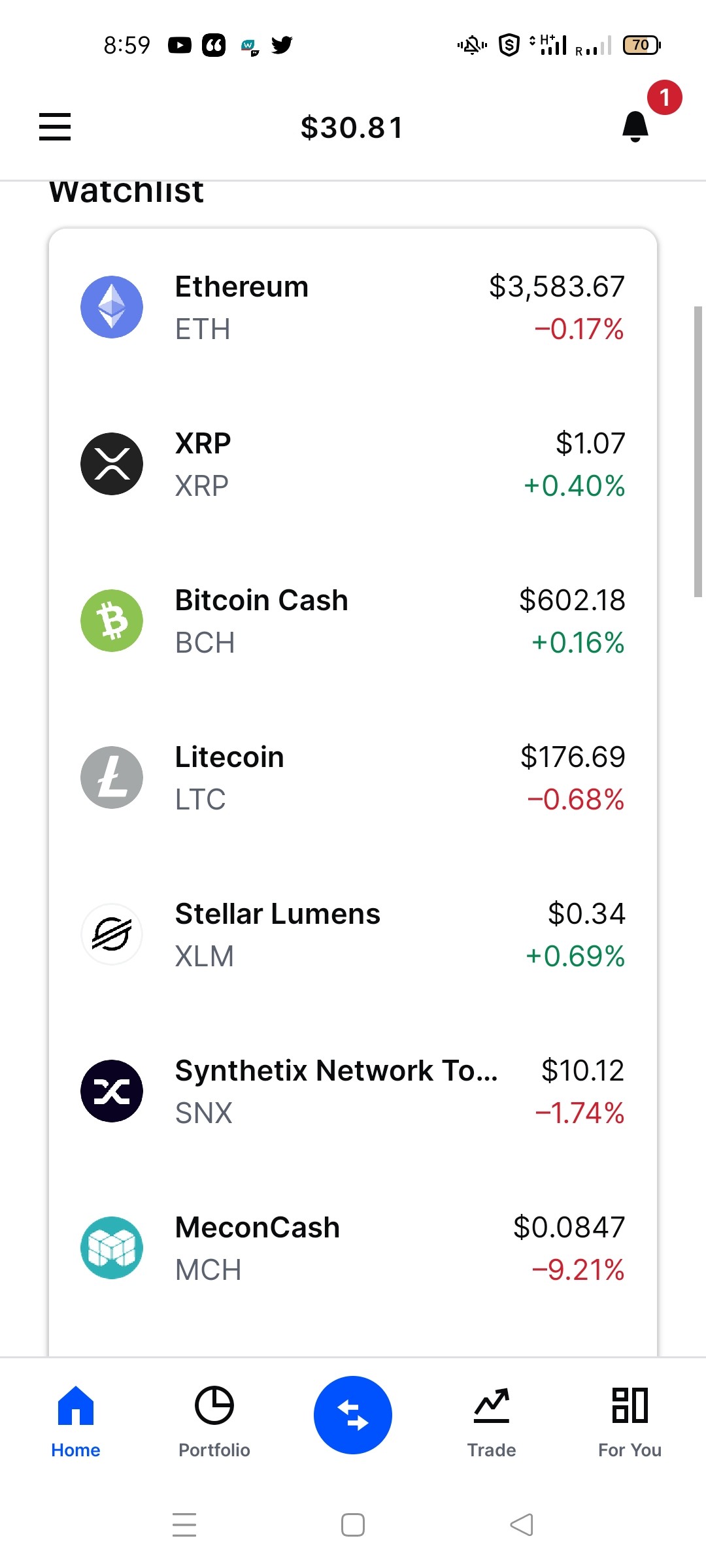Click the watchlist vertical scrollbar

click(698, 451)
